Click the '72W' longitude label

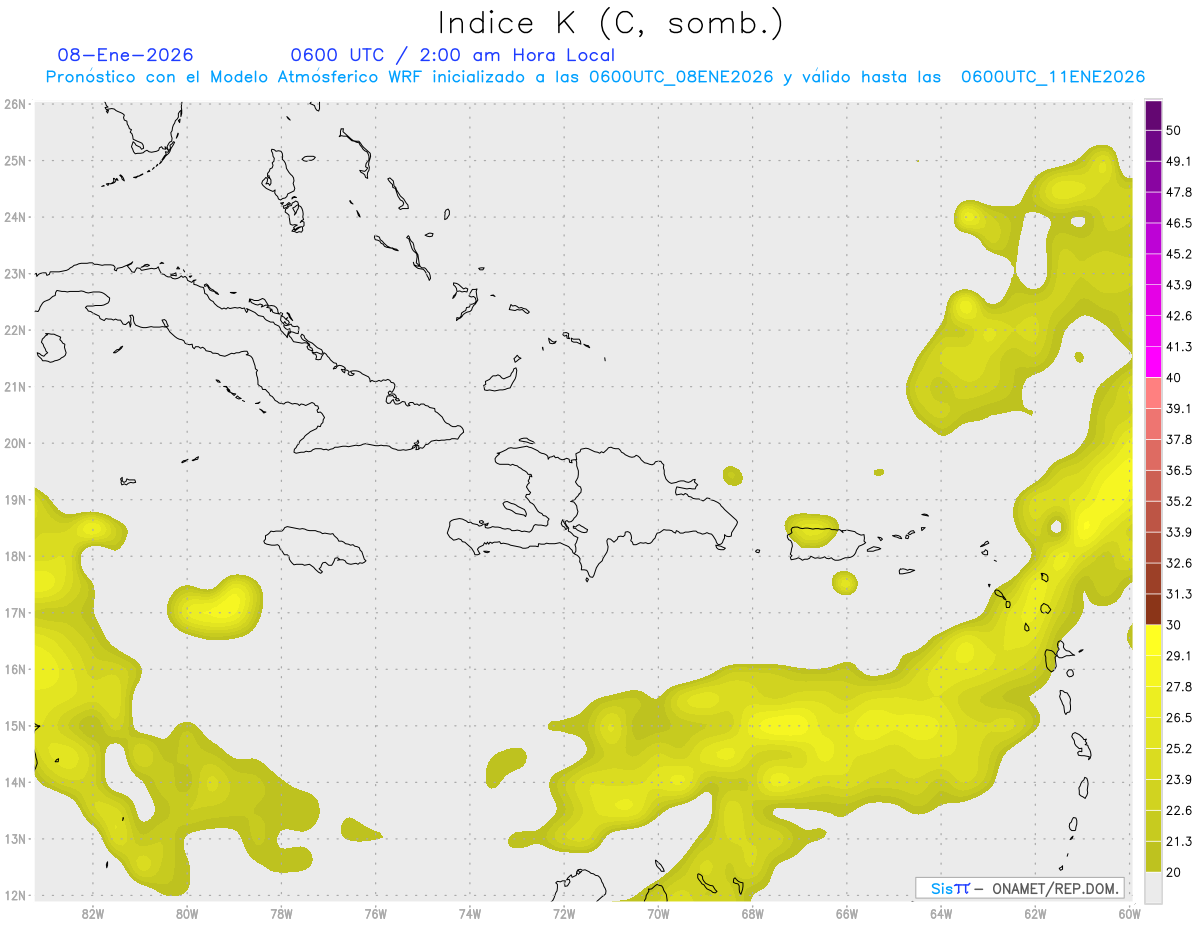click(x=564, y=913)
